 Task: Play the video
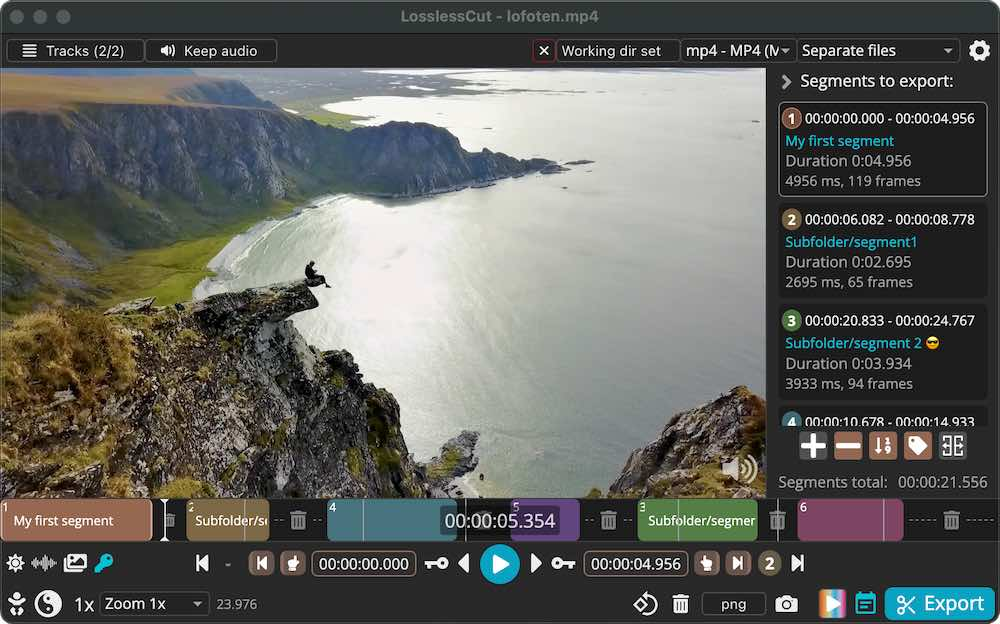coord(500,563)
